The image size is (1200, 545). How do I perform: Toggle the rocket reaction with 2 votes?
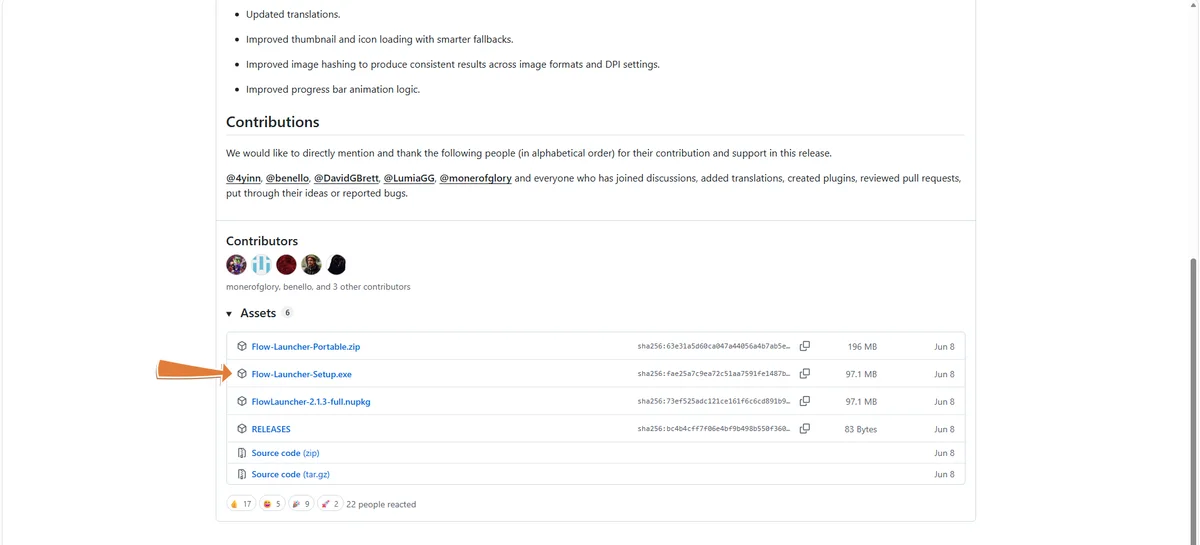[x=330, y=504]
